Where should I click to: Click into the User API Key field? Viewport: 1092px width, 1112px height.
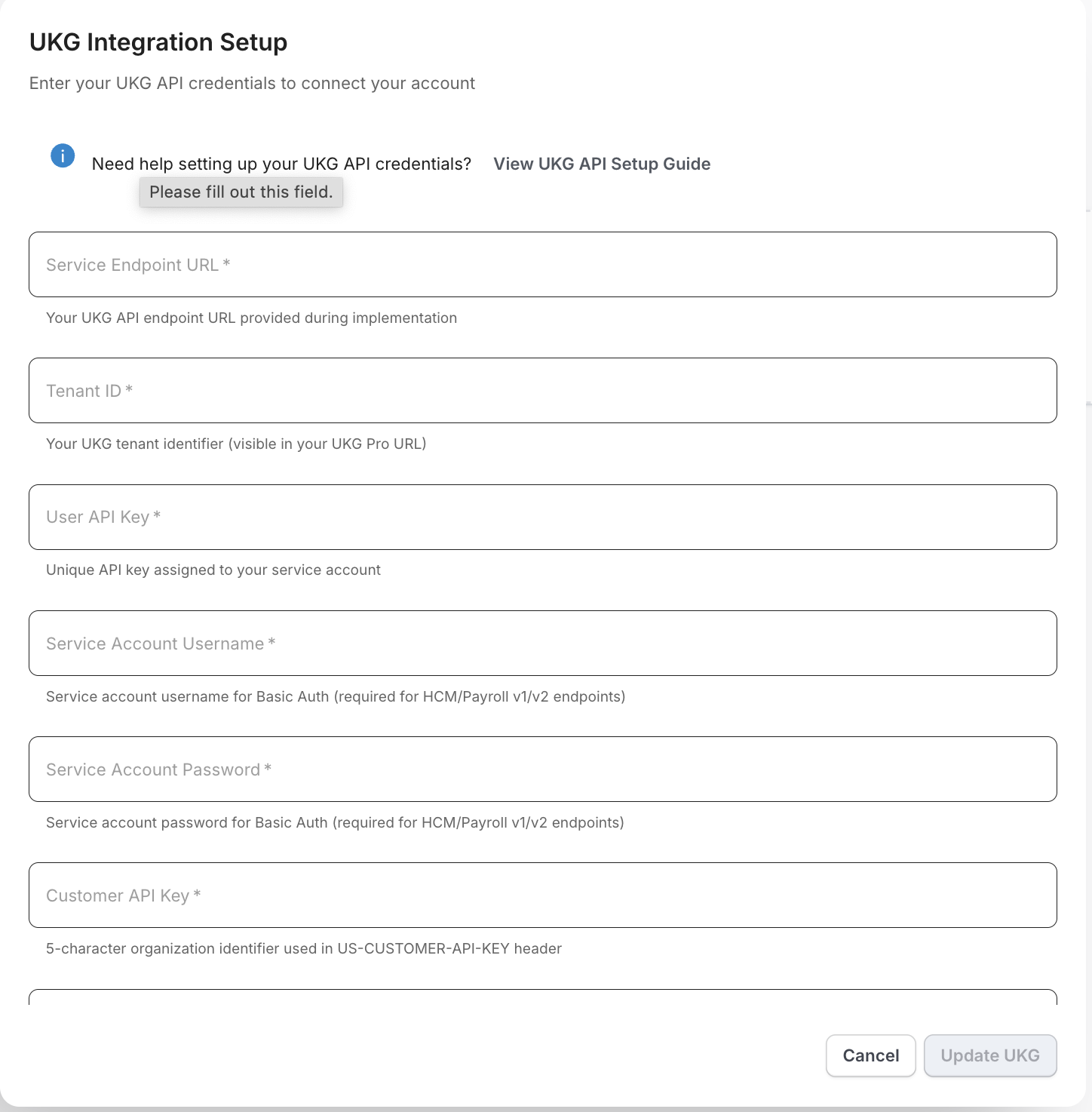pyautogui.click(x=543, y=518)
